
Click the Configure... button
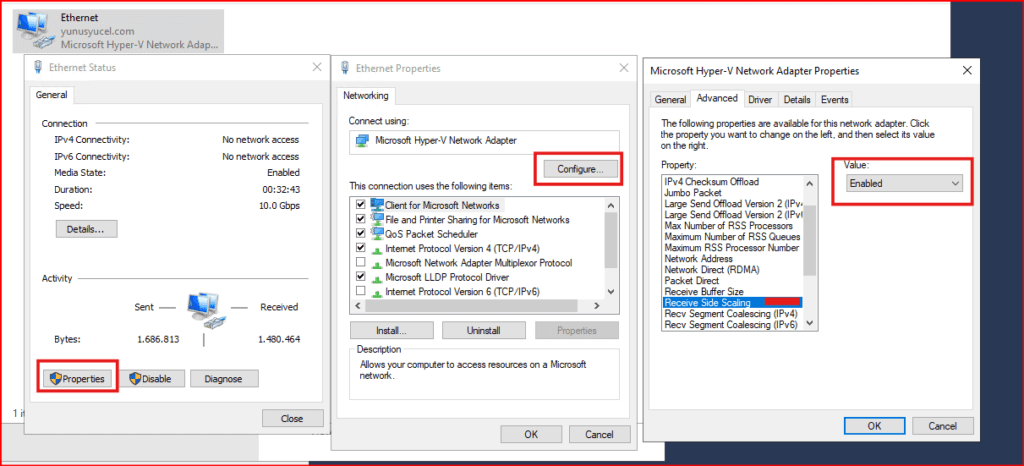pyautogui.click(x=579, y=169)
